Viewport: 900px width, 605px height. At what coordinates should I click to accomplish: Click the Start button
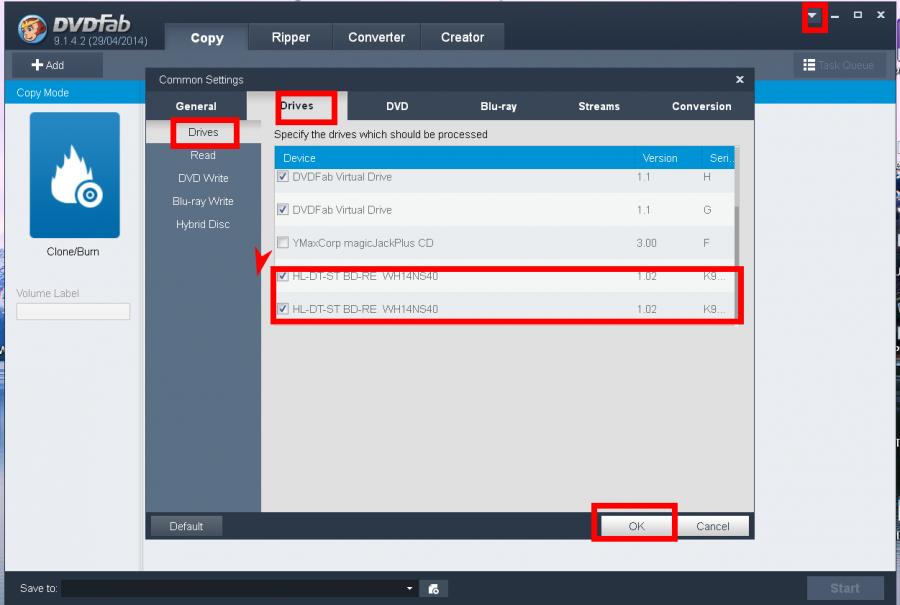(845, 588)
